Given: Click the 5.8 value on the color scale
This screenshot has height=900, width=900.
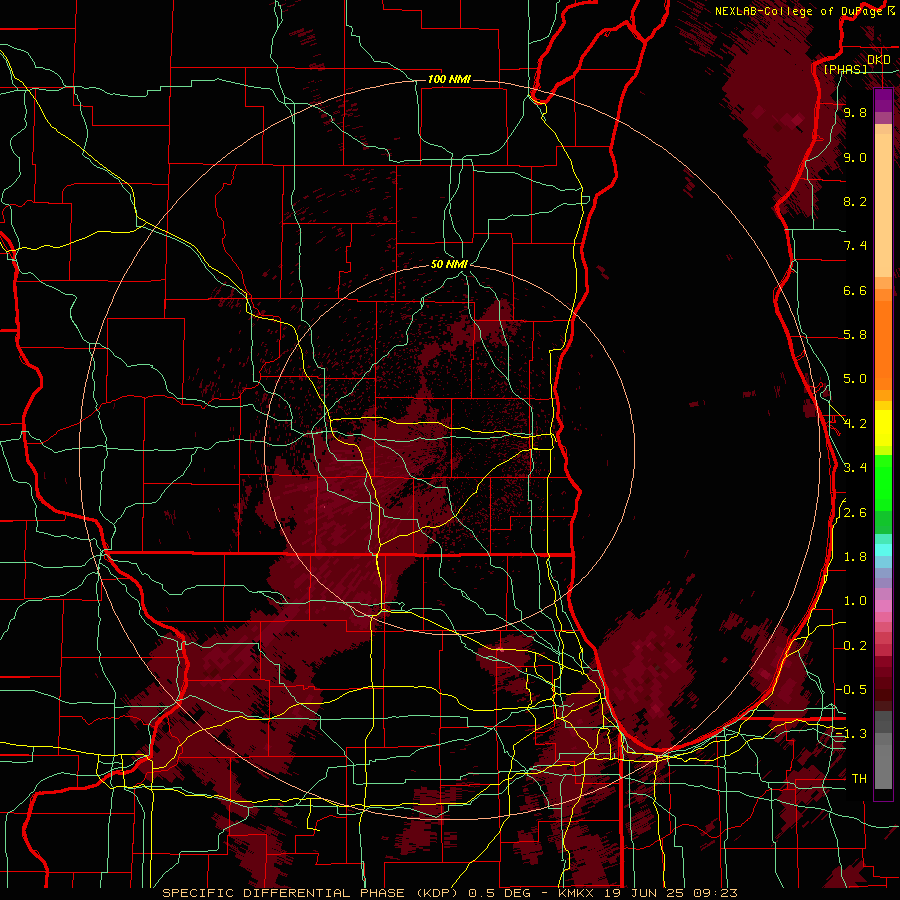Looking at the screenshot, I should 855,335.
